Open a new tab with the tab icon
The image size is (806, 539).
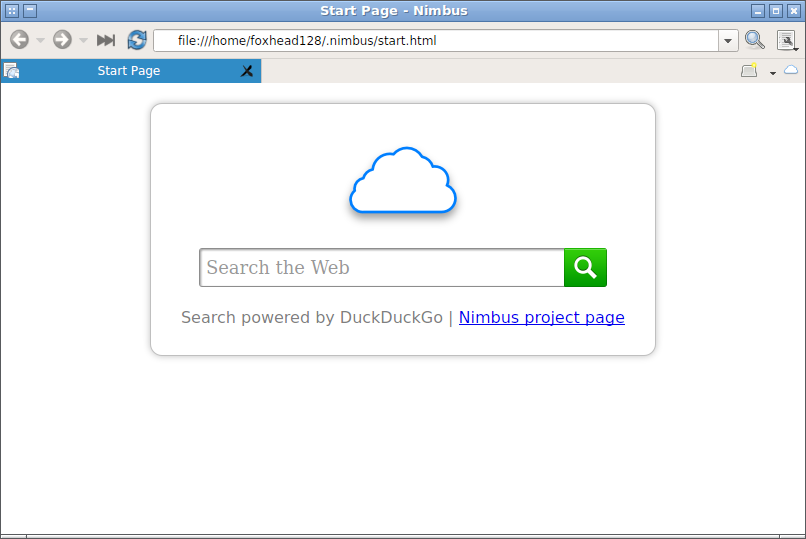coord(749,70)
